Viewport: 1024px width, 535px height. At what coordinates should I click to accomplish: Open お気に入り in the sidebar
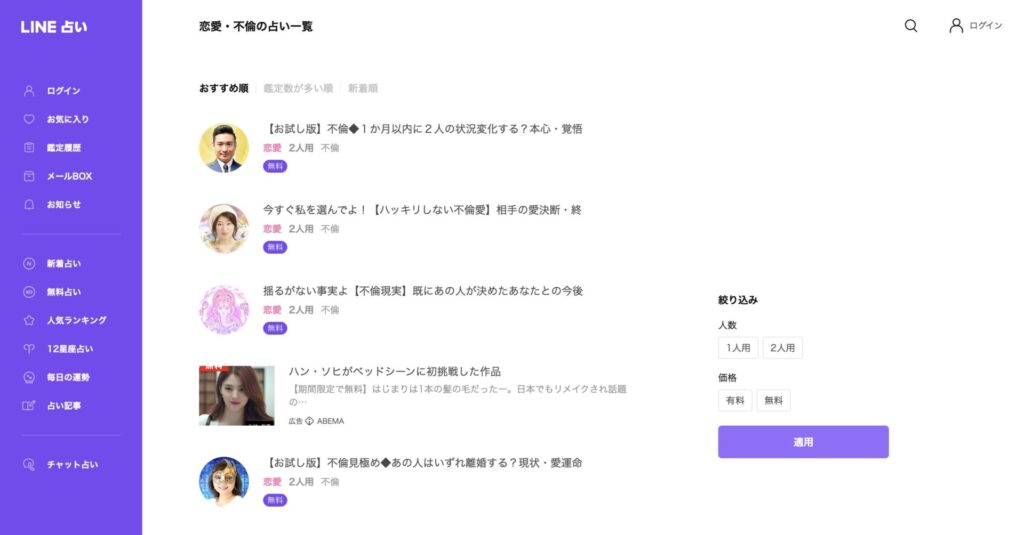68,119
